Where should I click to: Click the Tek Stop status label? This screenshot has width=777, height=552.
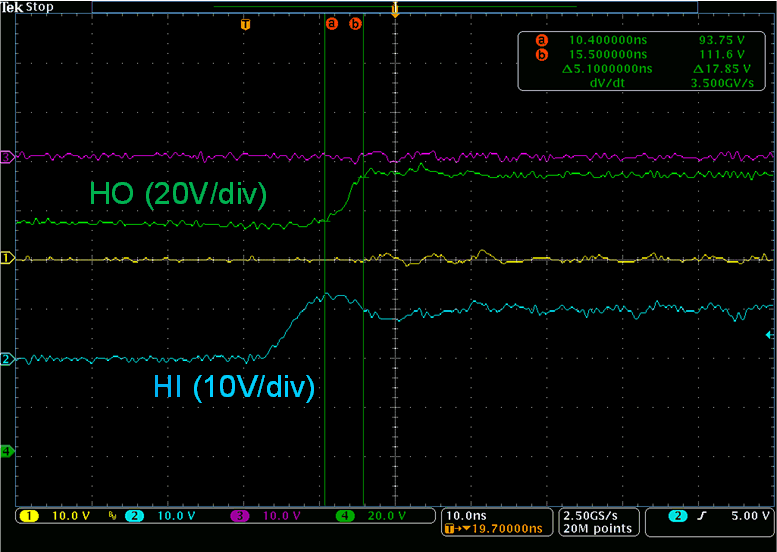pos(27,7)
